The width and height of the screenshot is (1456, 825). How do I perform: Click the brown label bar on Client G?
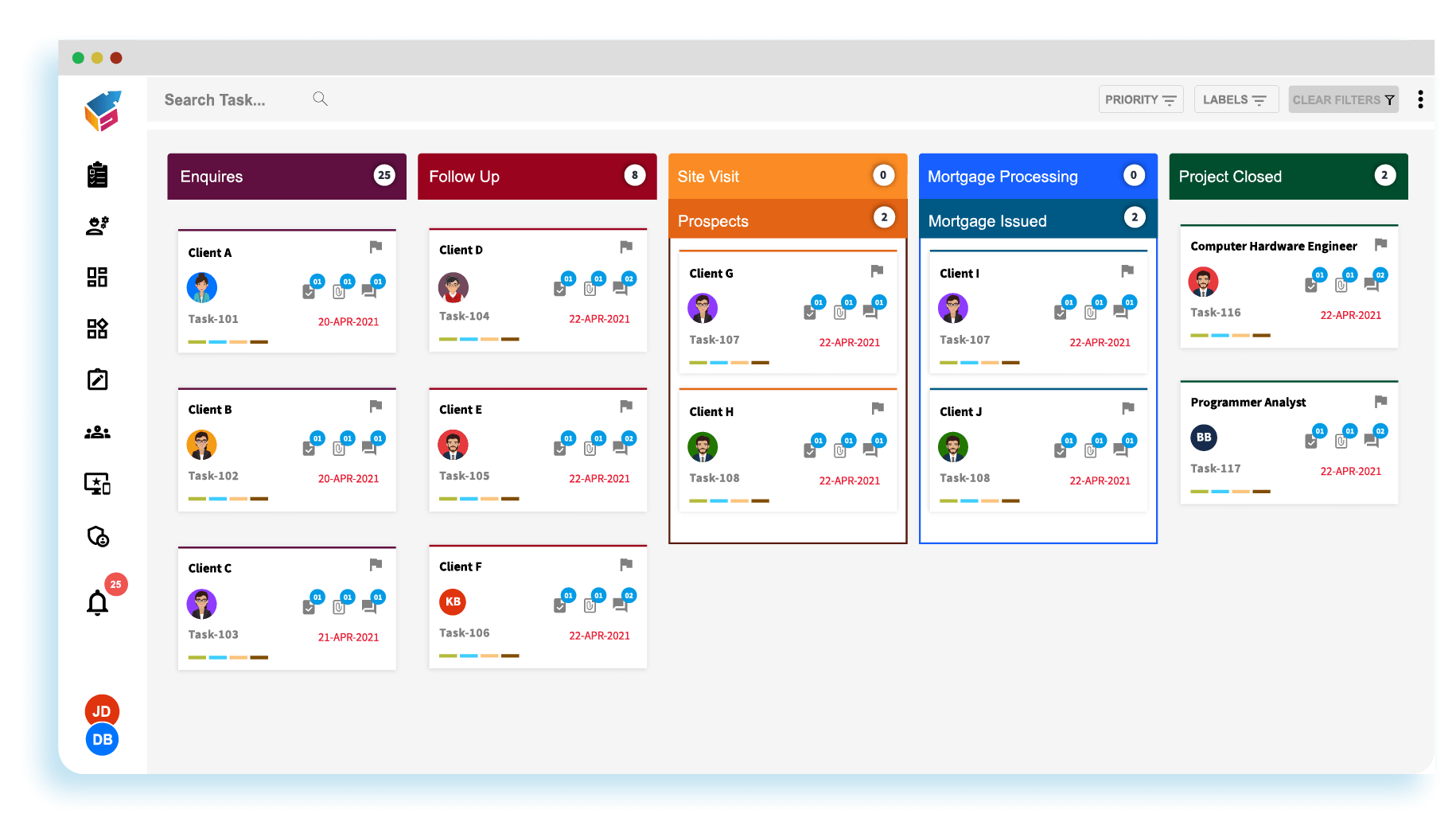(761, 362)
